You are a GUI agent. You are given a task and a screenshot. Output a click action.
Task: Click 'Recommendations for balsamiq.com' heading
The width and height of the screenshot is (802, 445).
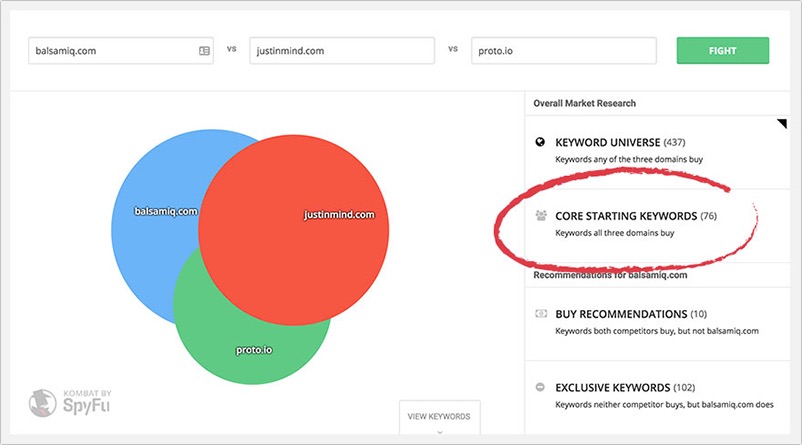610,275
